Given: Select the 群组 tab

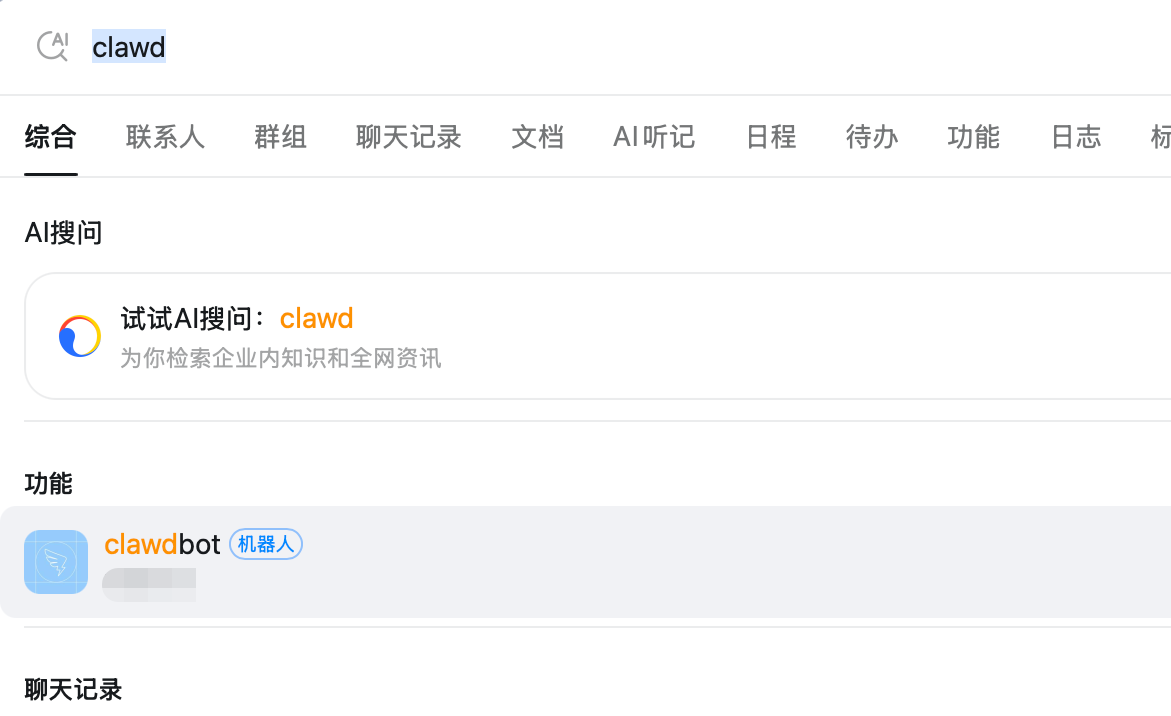Looking at the screenshot, I should (x=280, y=137).
